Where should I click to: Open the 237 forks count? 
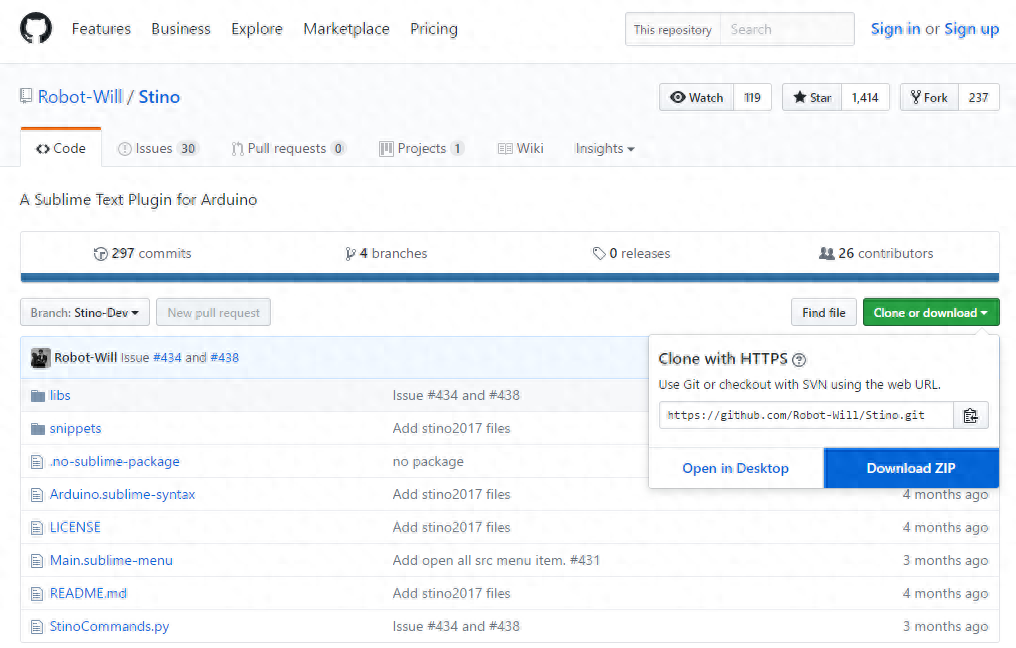pos(978,97)
